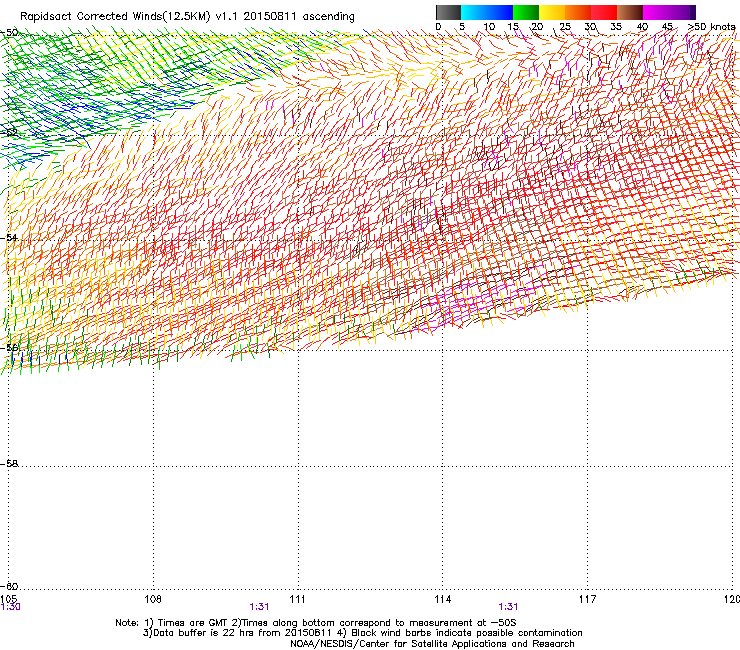
Task: Click the NOAA/NESDIS credit line
Action: click(x=432, y=644)
